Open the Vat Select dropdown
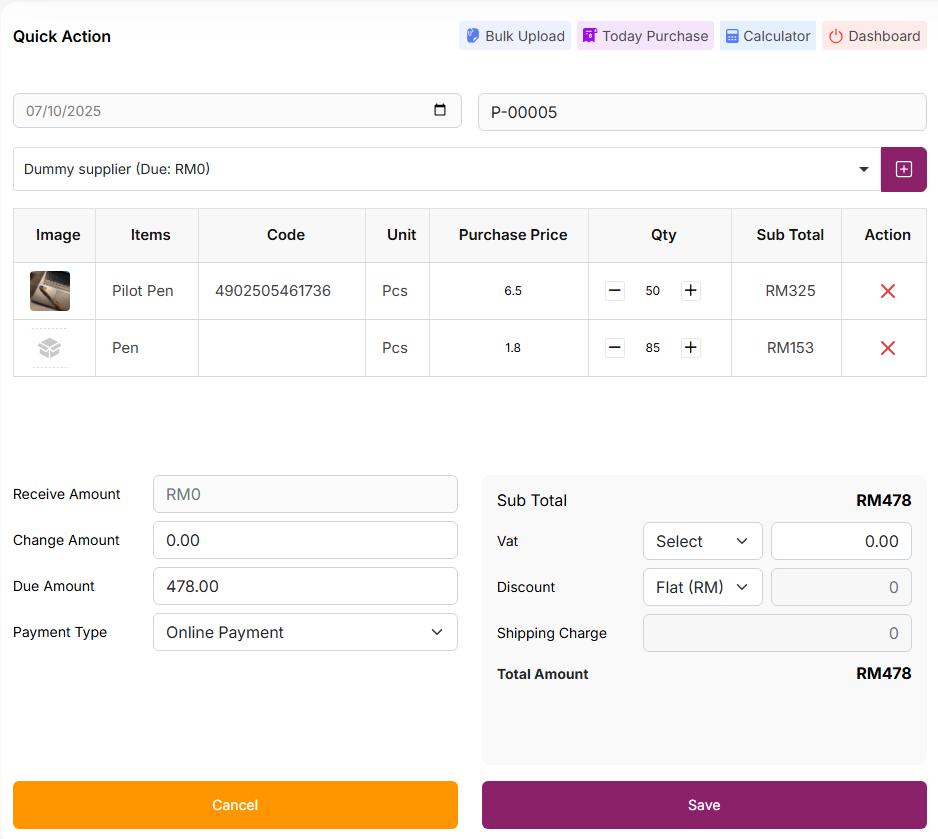Screen dimensions: 938x839 coord(702,541)
